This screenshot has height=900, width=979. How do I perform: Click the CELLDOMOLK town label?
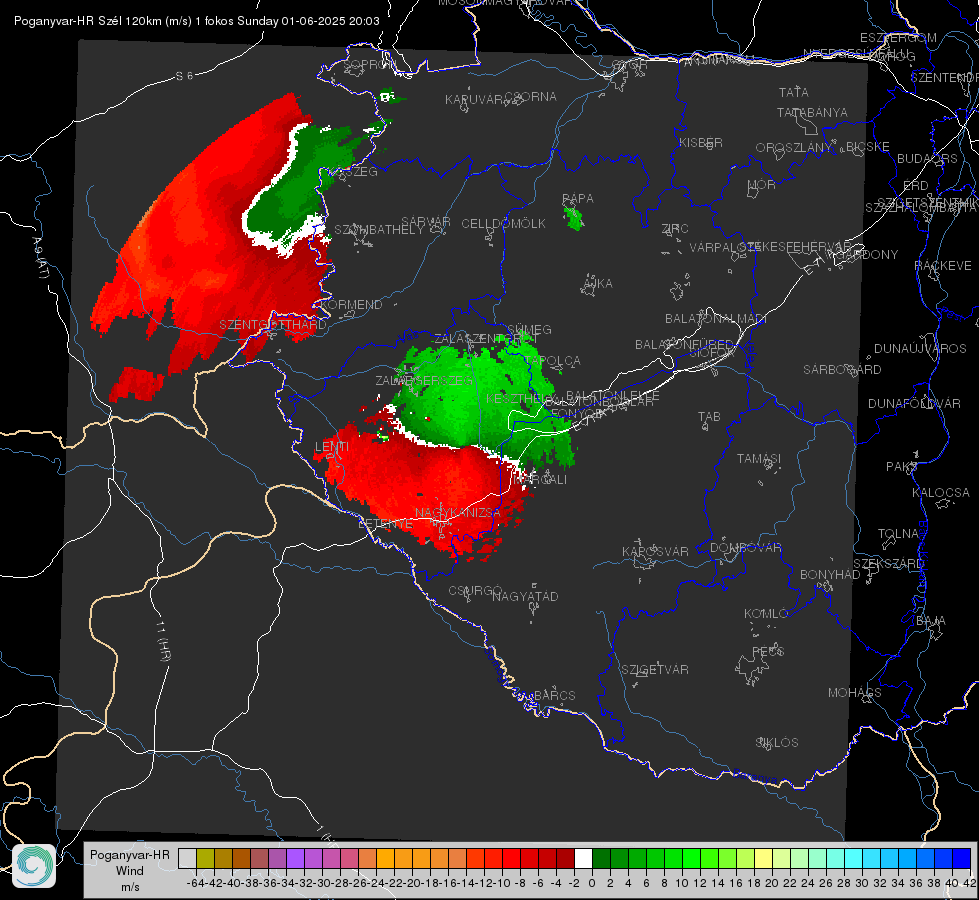503,224
